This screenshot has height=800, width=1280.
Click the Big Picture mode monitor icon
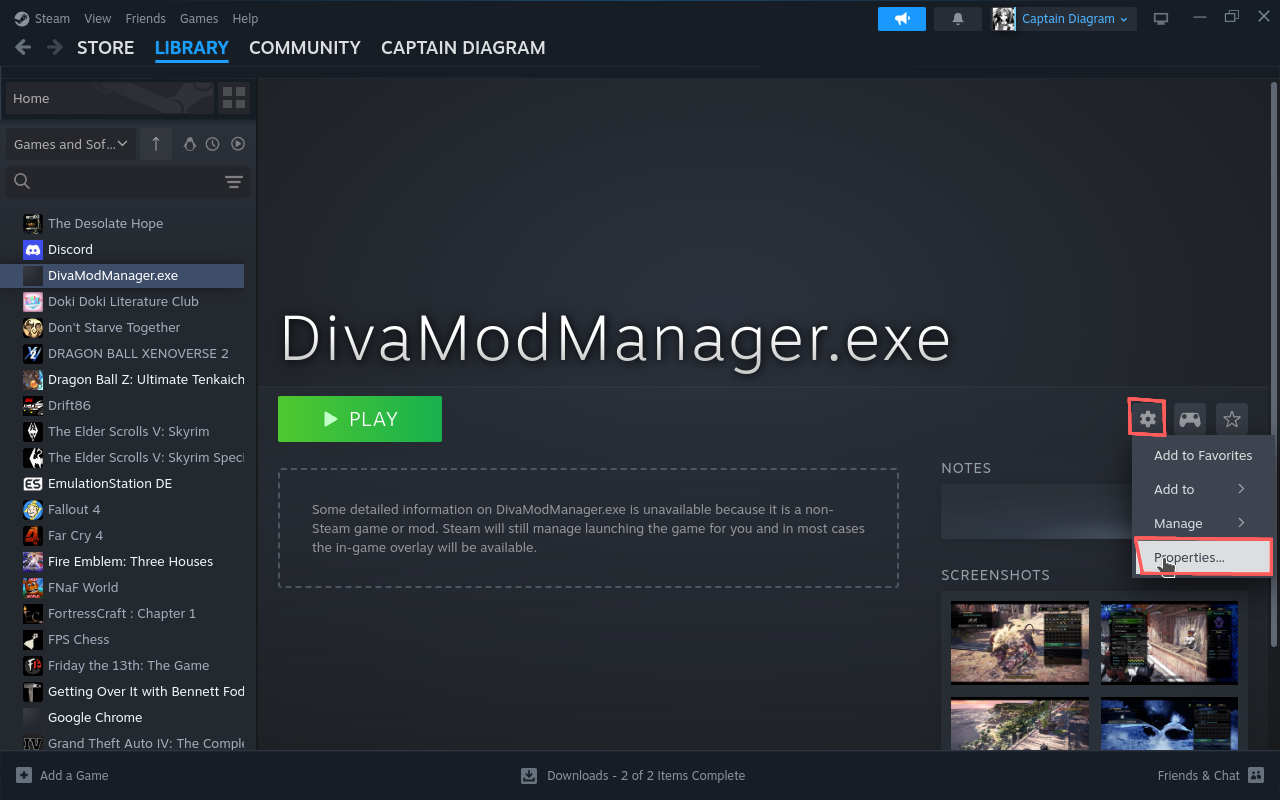click(1161, 19)
